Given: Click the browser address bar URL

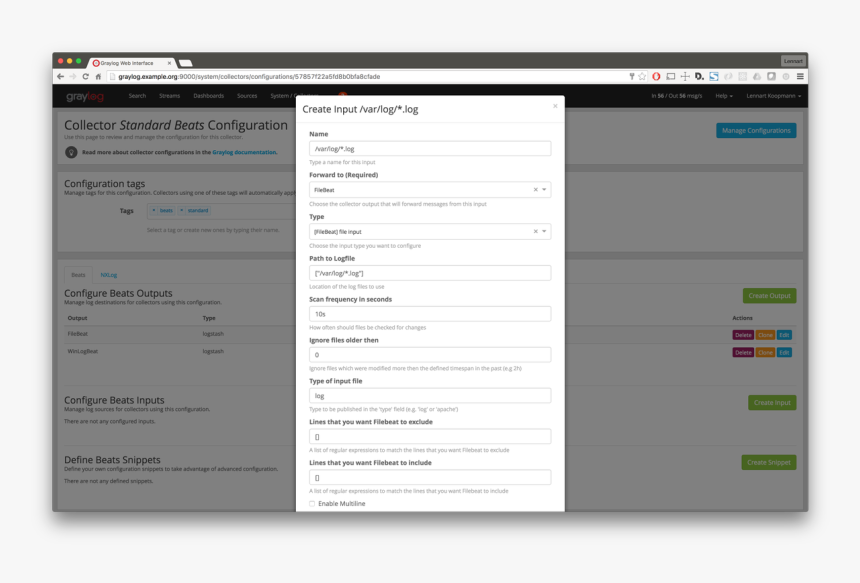Looking at the screenshot, I should point(249,77).
